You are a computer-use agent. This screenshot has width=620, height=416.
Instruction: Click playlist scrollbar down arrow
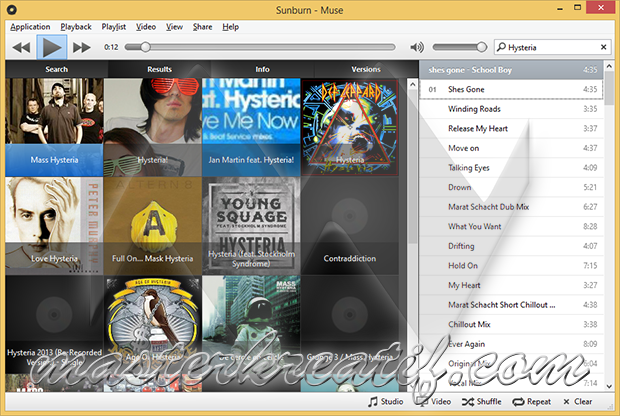[609, 386]
